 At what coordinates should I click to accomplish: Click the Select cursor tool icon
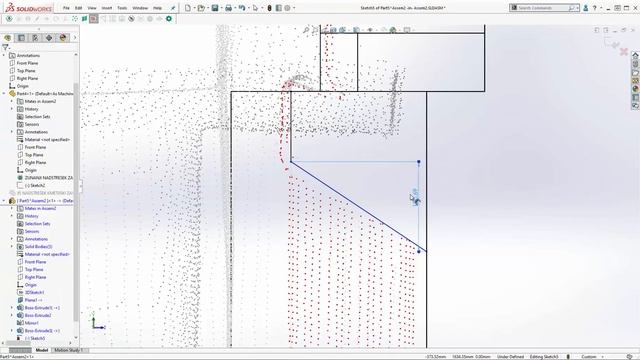click(255, 8)
